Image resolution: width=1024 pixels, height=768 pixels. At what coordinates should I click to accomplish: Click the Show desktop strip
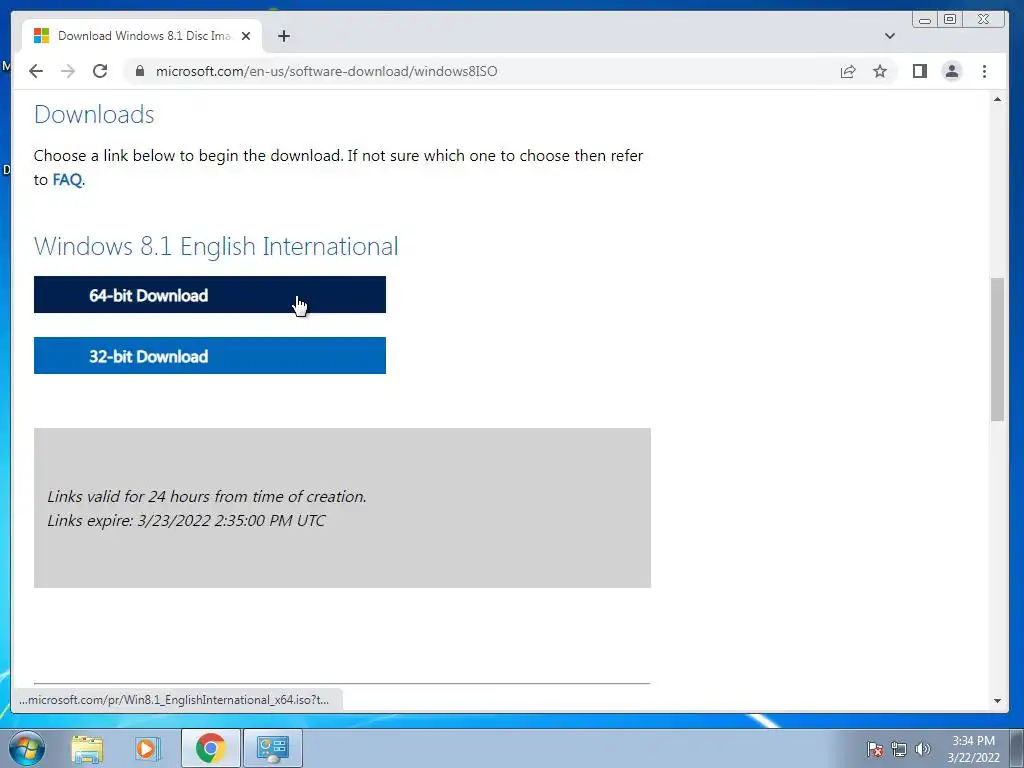click(x=1017, y=748)
